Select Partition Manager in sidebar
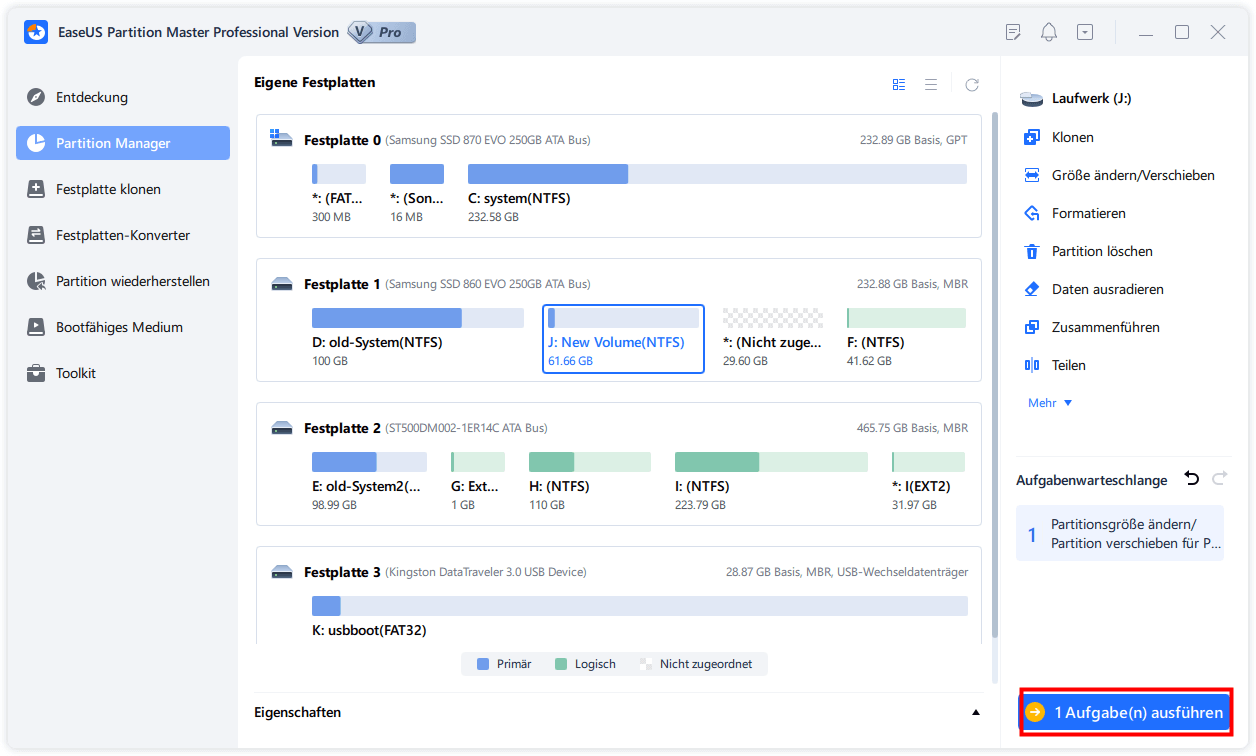 point(123,143)
